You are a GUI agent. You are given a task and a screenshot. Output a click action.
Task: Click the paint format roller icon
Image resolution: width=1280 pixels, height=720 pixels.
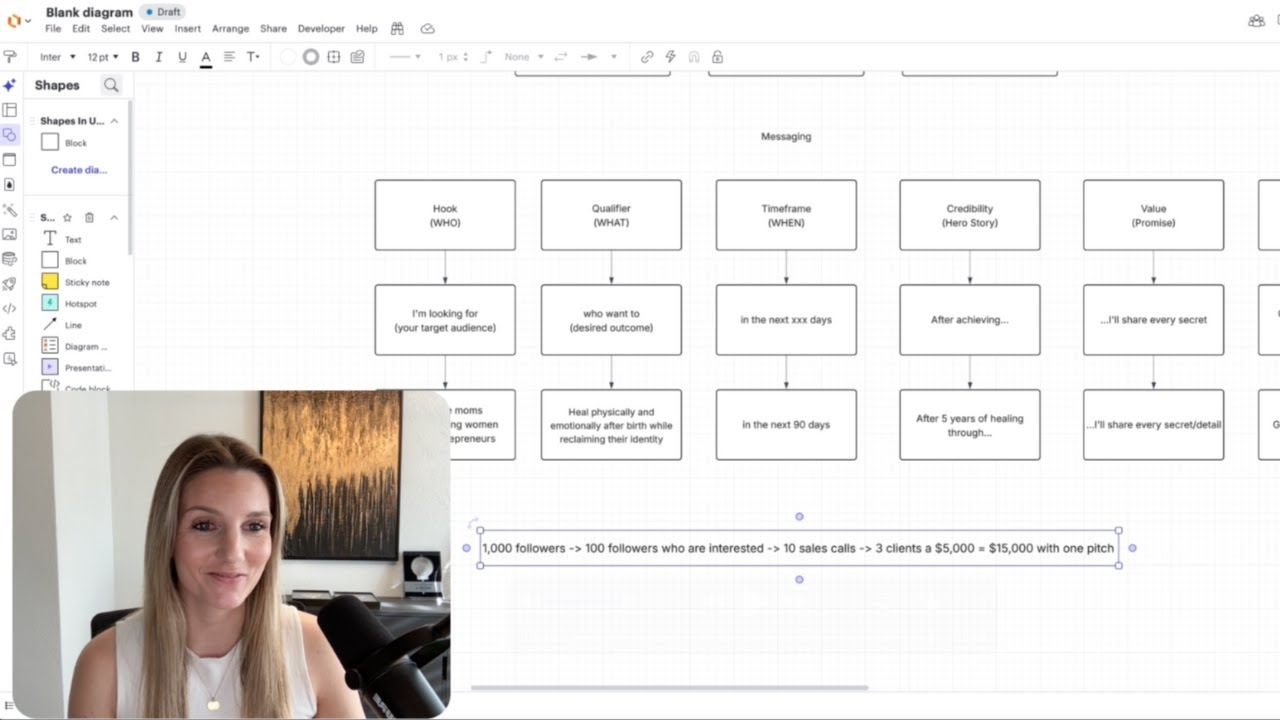pos(10,57)
